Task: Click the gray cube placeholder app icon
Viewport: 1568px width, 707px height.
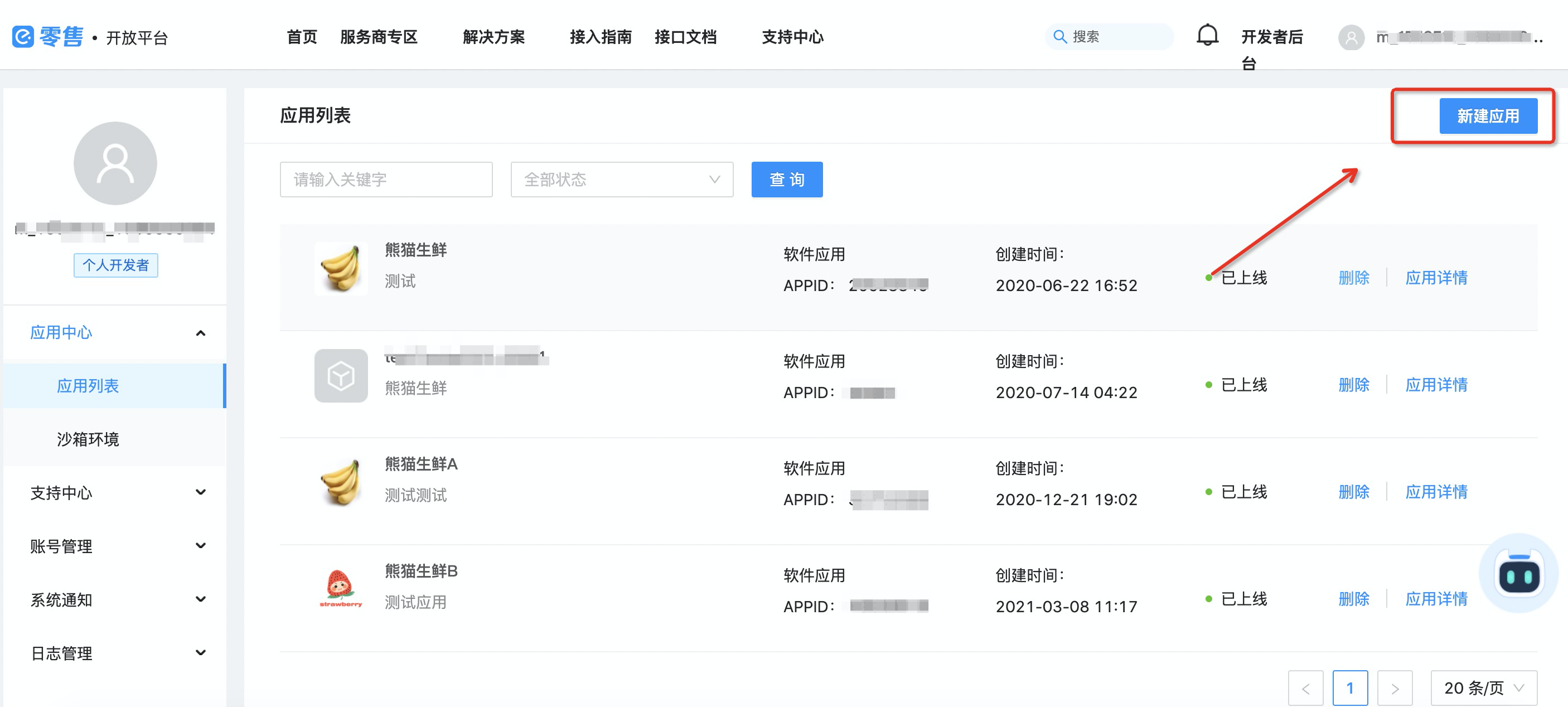Action: click(340, 375)
